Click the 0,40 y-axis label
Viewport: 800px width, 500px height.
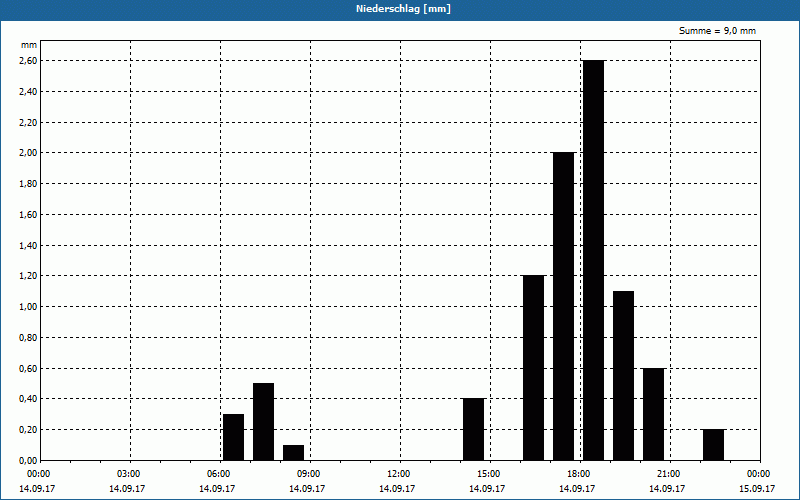point(28,399)
